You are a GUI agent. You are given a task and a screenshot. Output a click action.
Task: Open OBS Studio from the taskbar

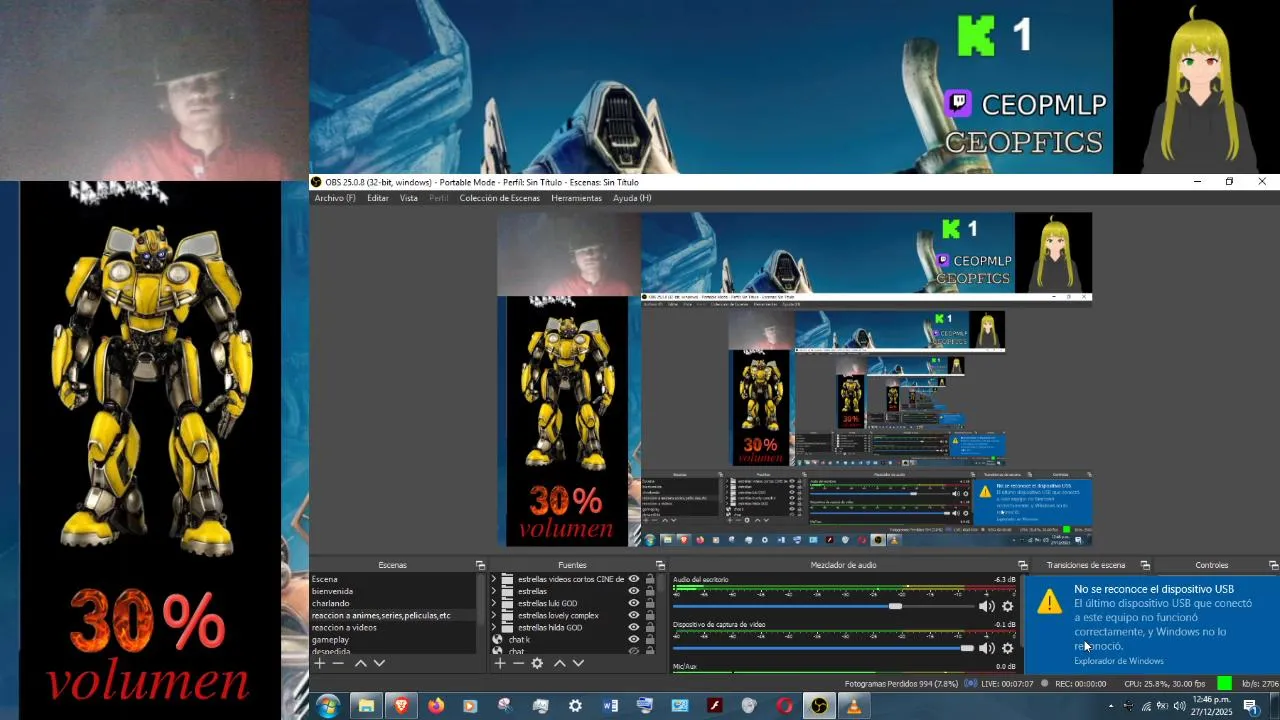pyautogui.click(x=819, y=706)
